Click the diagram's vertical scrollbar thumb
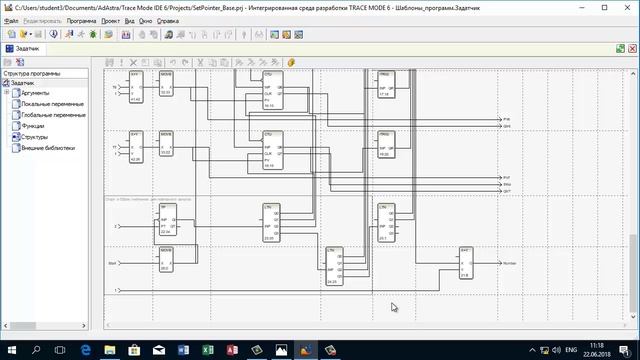Image resolution: width=640 pixels, height=360 pixels. tap(633, 272)
